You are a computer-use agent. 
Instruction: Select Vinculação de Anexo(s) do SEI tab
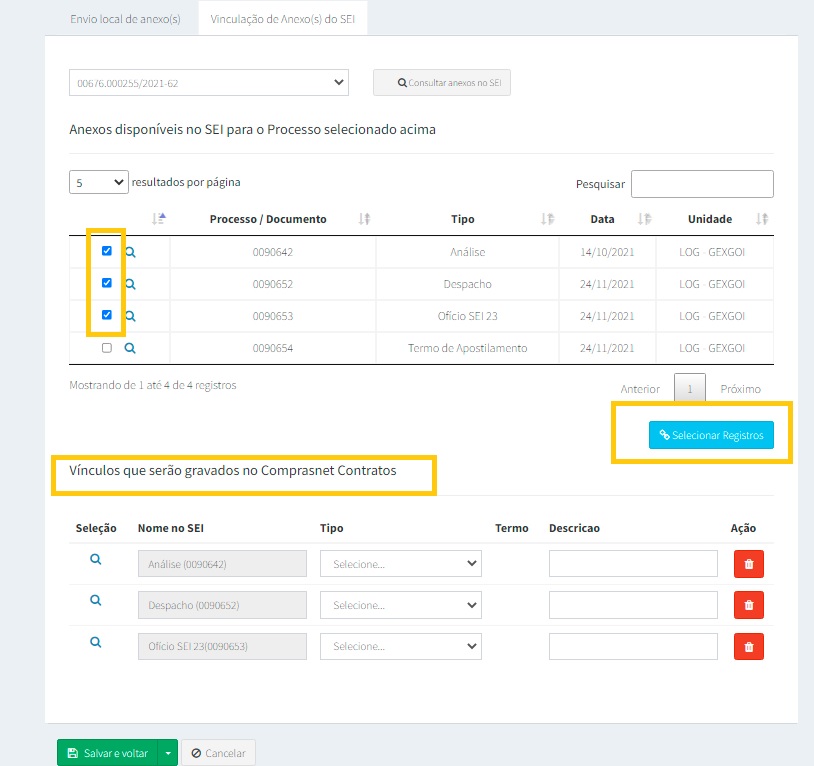[282, 19]
